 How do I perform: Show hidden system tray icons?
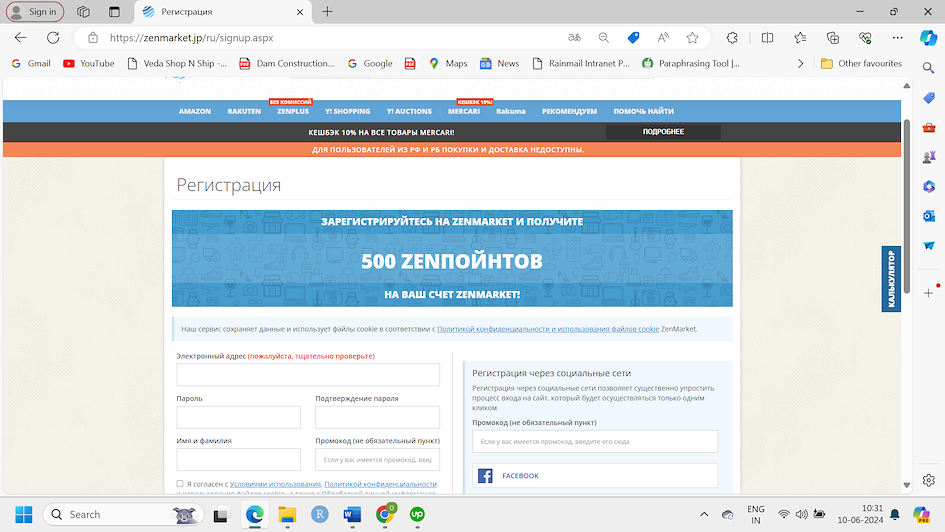tap(704, 515)
